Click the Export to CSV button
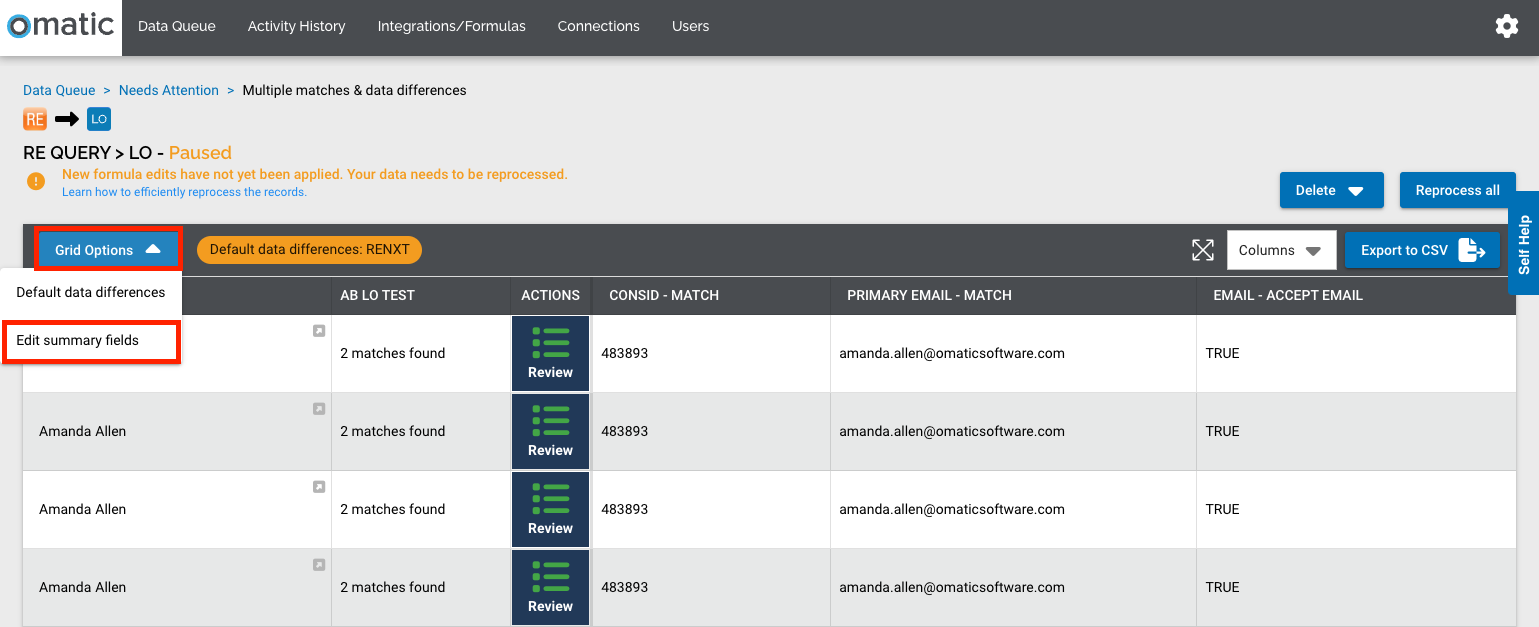This screenshot has width=1539, height=627. [1422, 250]
